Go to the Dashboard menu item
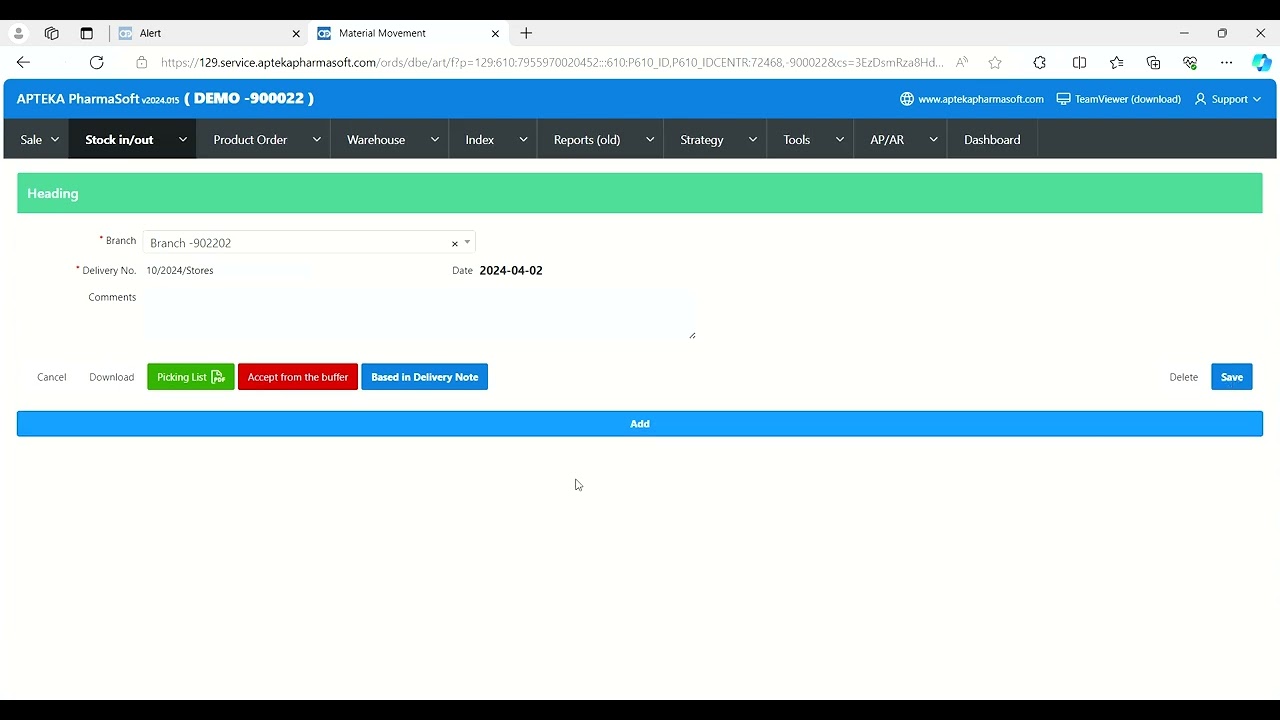The height and width of the screenshot is (720, 1280). point(992,140)
